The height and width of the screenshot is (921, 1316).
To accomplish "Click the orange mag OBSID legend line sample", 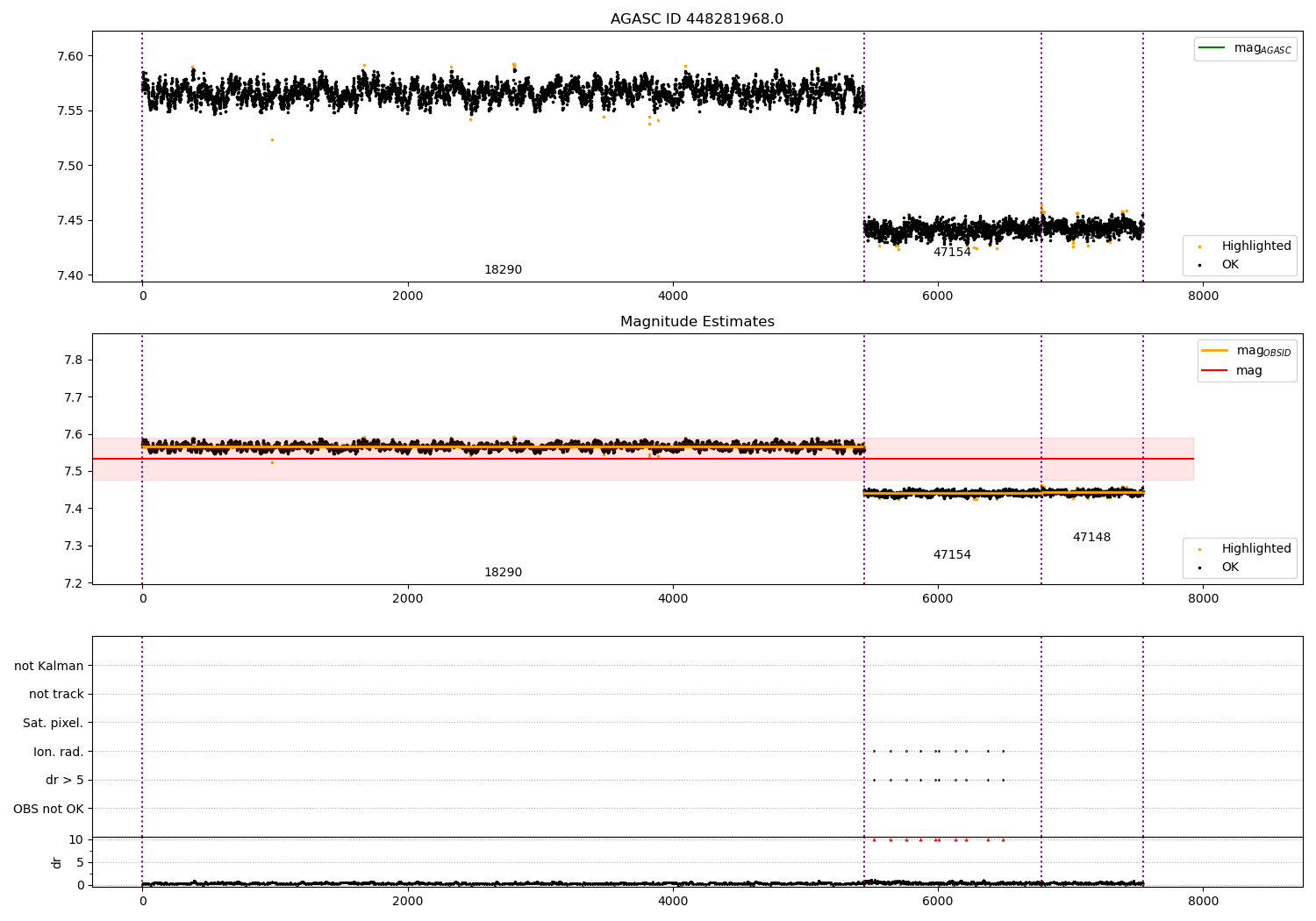I will 1214,350.
